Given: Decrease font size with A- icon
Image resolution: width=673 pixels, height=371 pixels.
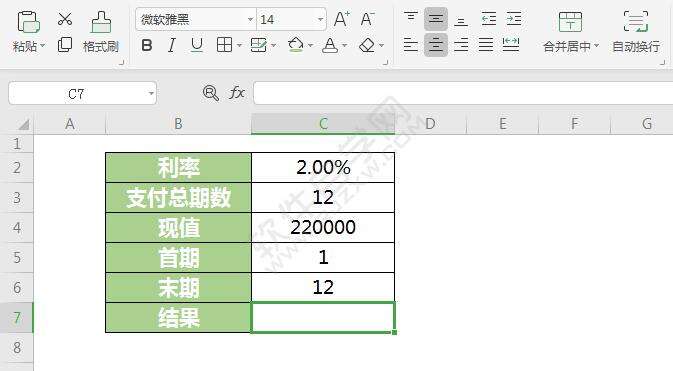Looking at the screenshot, I should tap(367, 19).
